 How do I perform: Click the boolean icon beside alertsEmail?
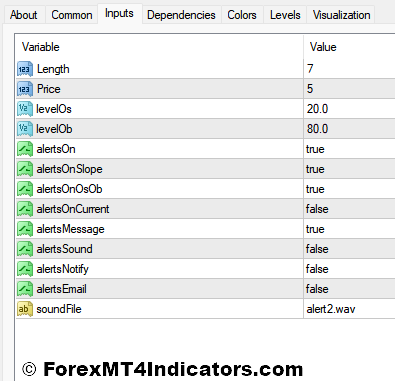click(x=25, y=289)
